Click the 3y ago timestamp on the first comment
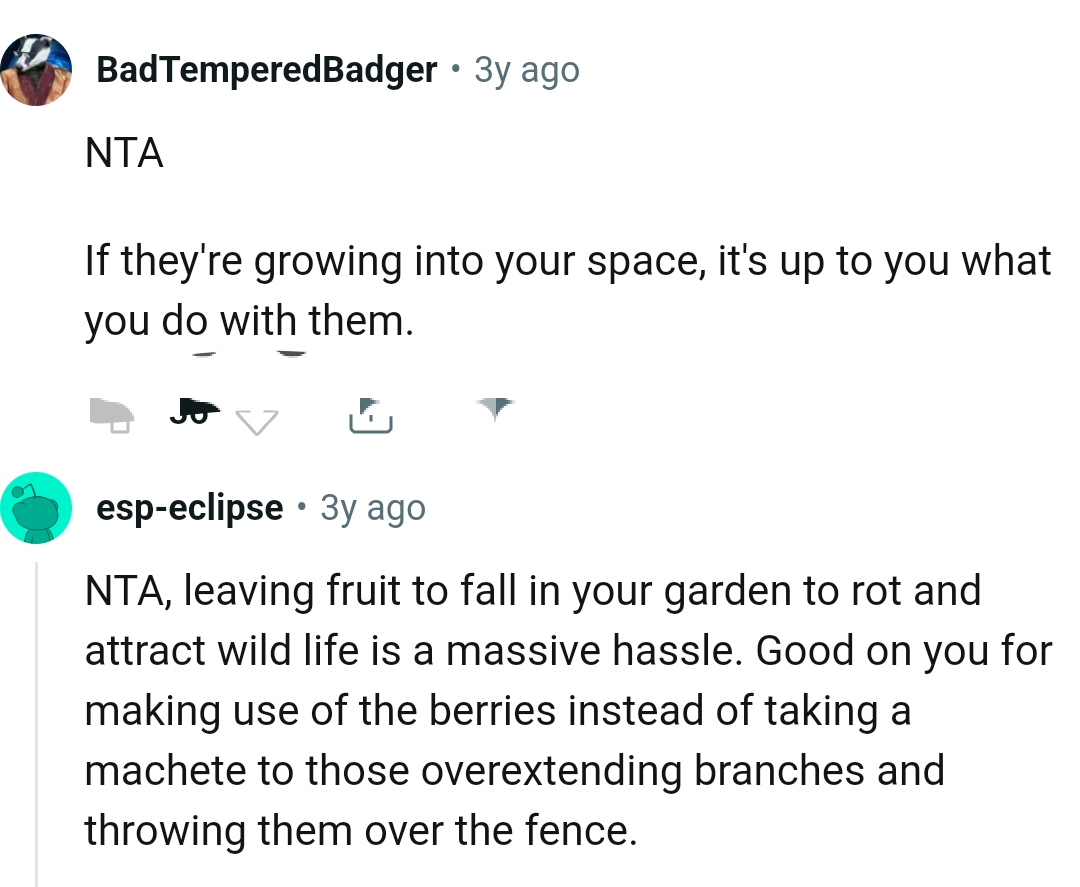The height and width of the screenshot is (887, 1080). [525, 69]
